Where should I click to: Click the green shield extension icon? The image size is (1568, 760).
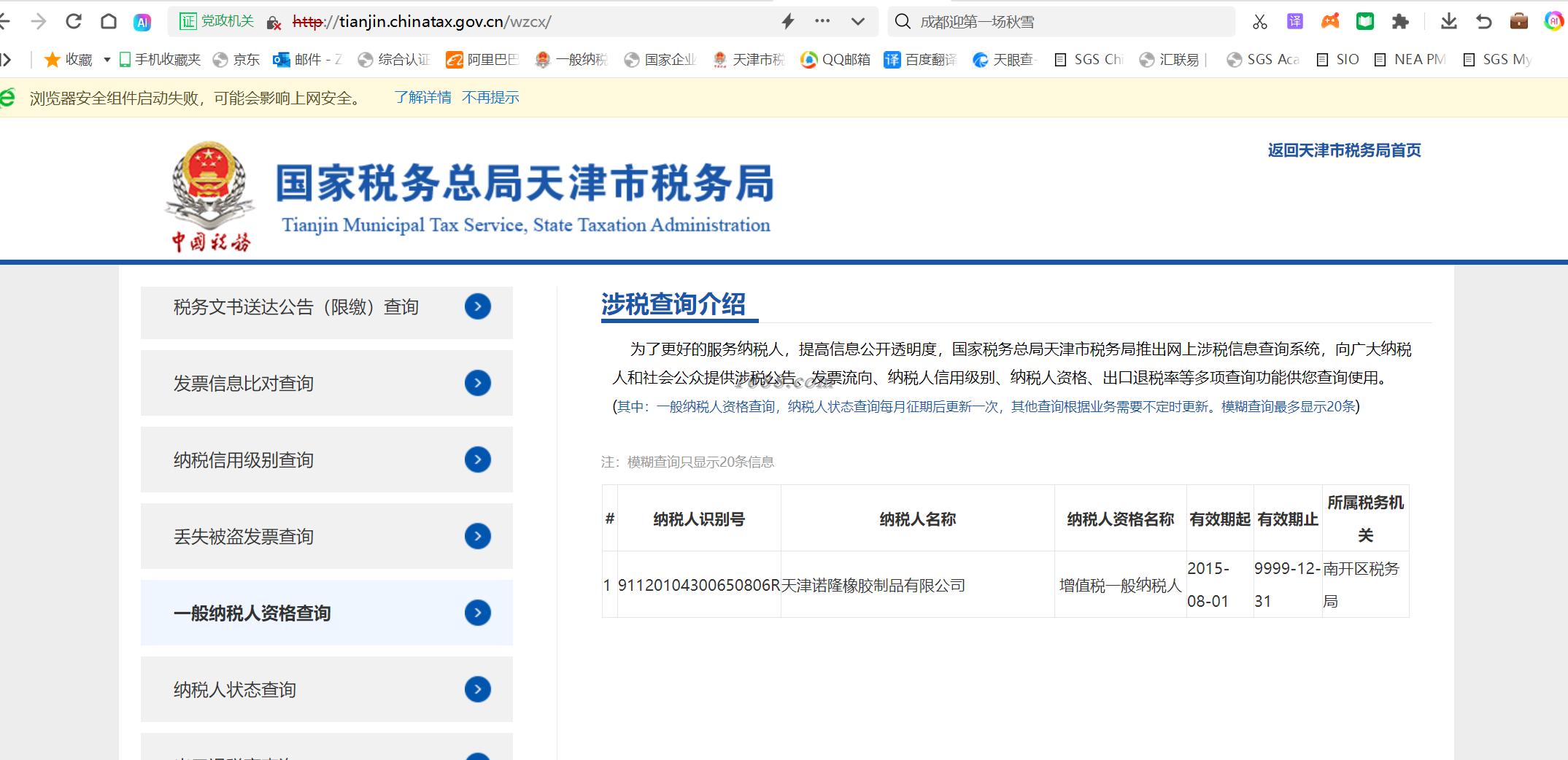(x=1365, y=22)
